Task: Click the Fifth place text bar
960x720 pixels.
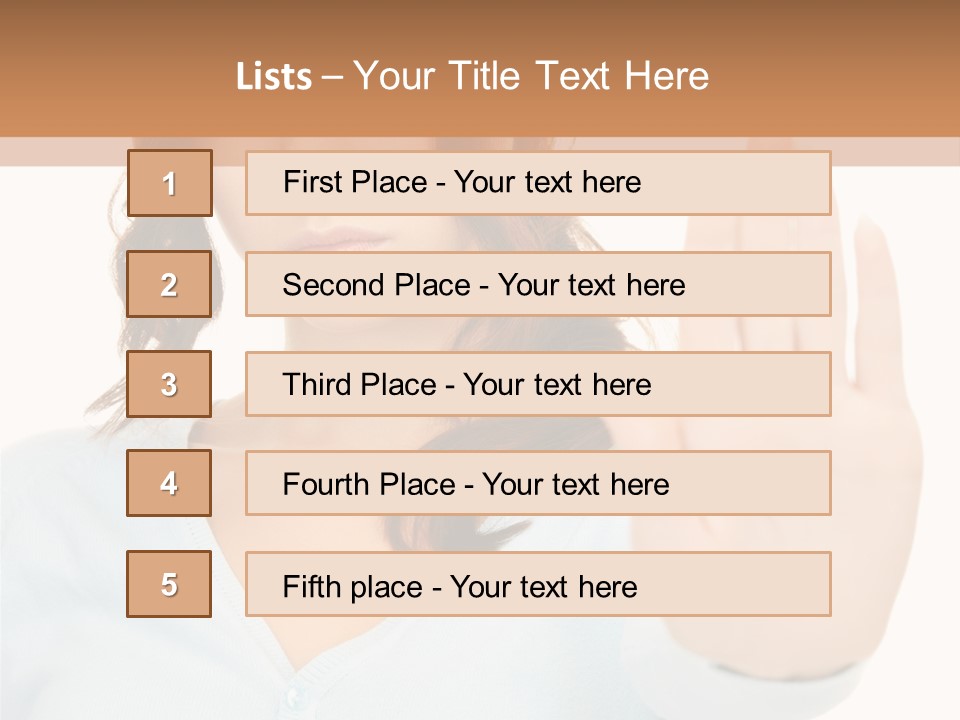Action: click(538, 584)
